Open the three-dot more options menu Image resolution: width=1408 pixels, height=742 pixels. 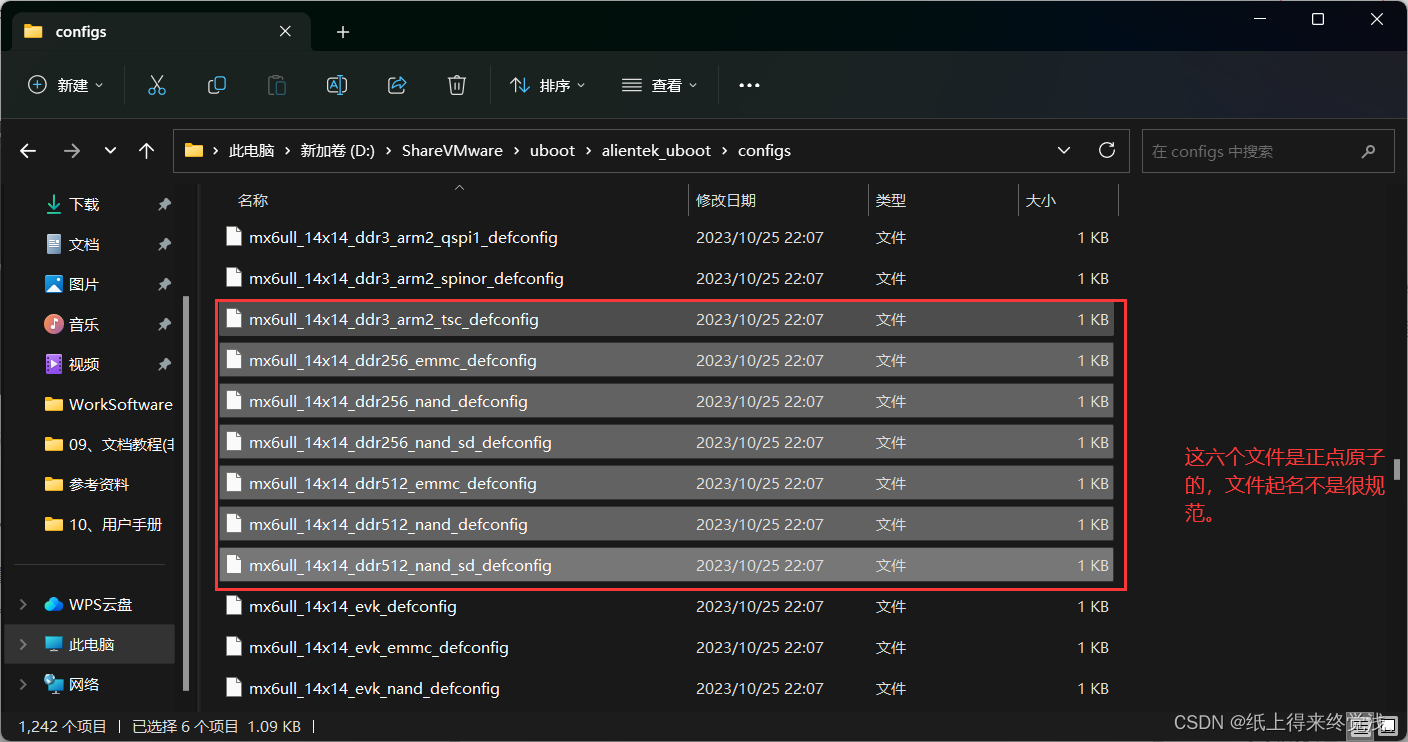tap(749, 86)
